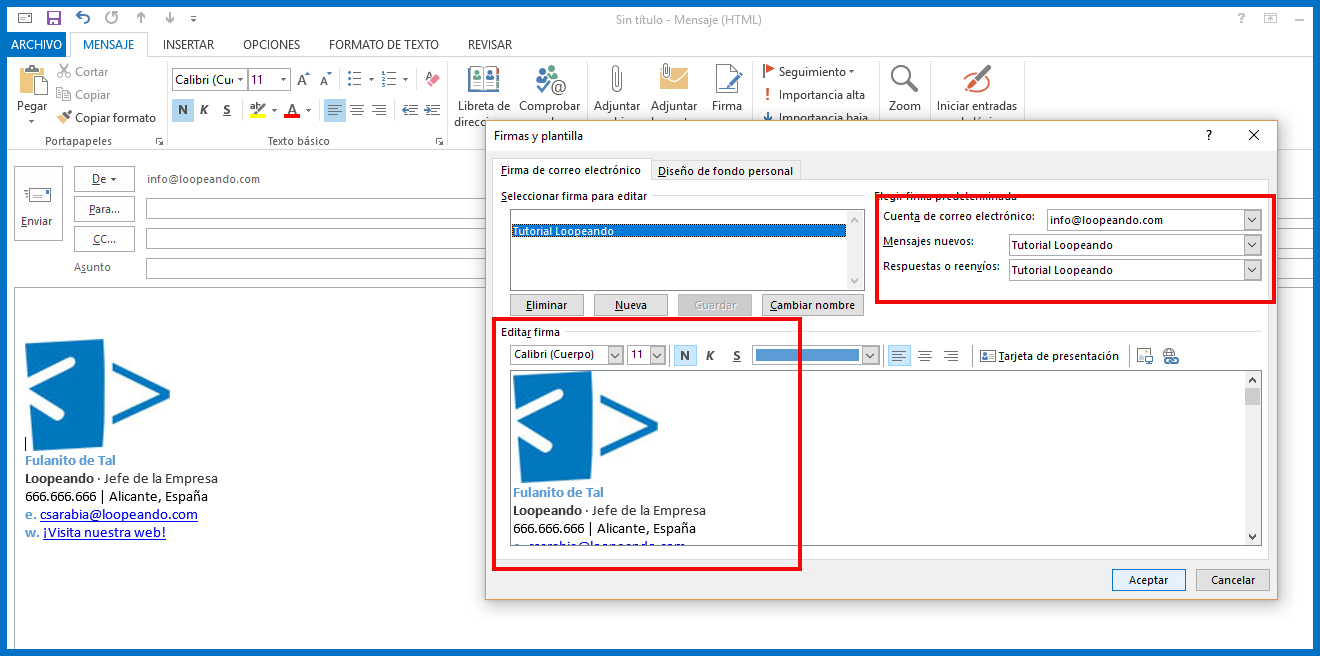Apply yellow text highlight color
This screenshot has height=656, width=1320.
(257, 110)
